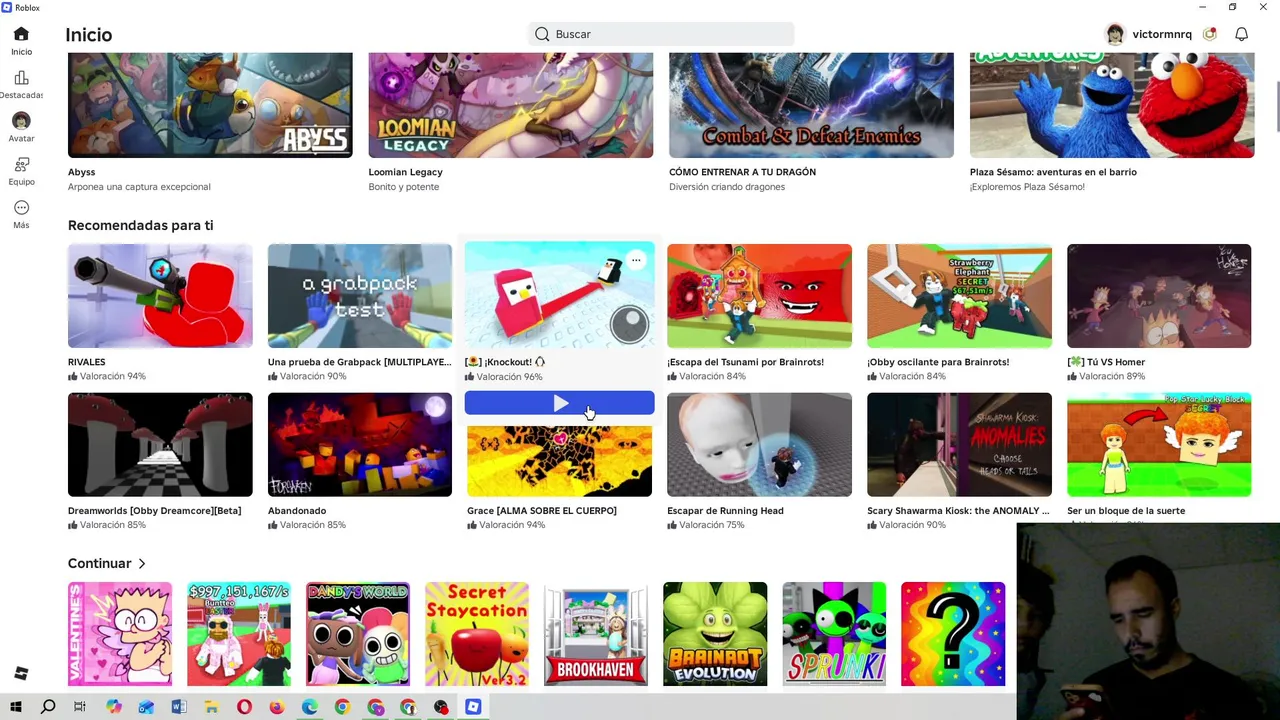Open Tú VS Homer game thumbnail
Image resolution: width=1280 pixels, height=720 pixels.
click(1159, 296)
